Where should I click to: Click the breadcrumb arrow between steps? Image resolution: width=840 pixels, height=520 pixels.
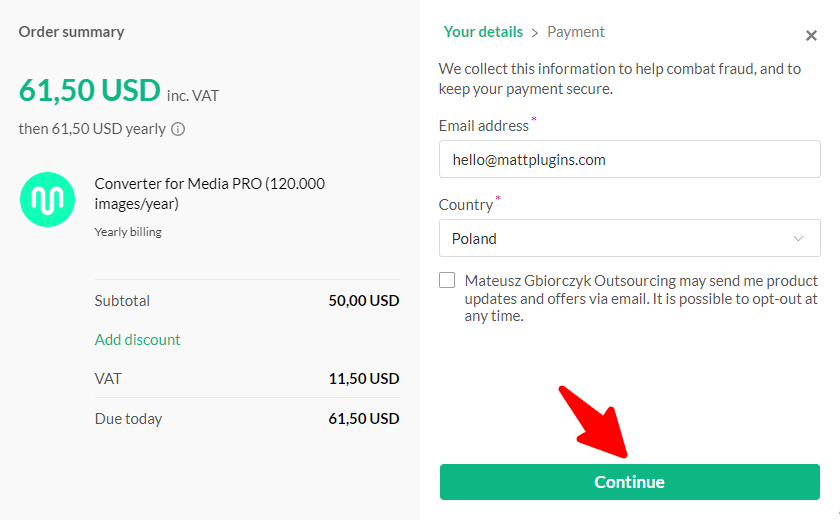click(x=535, y=33)
